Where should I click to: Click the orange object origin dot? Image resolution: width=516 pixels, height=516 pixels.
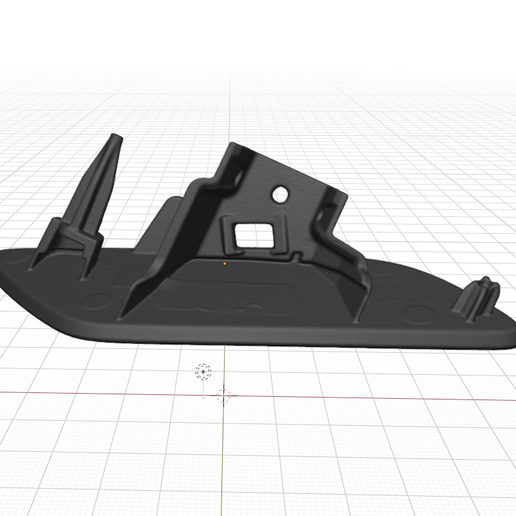(225, 264)
